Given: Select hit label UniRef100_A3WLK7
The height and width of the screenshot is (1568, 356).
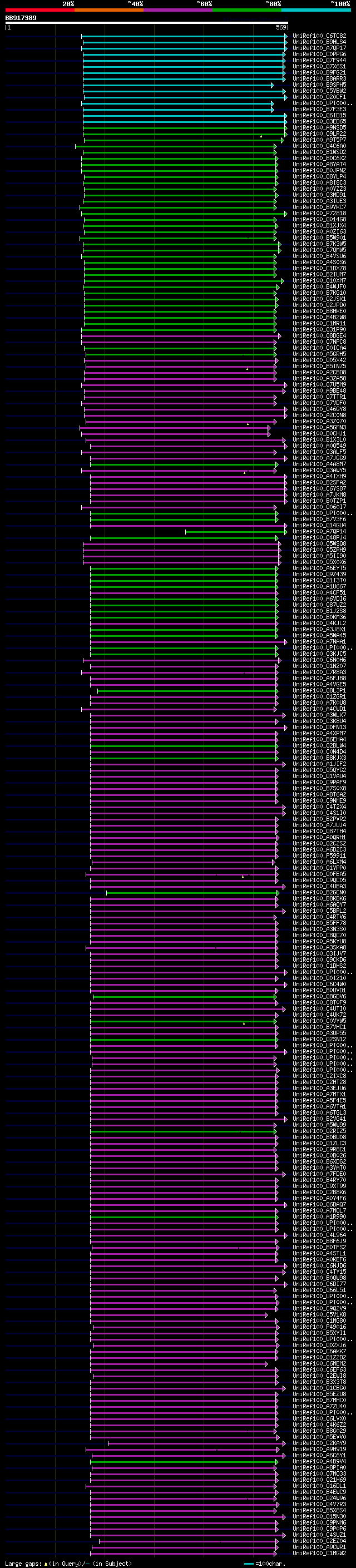Looking at the screenshot, I should tap(319, 715).
